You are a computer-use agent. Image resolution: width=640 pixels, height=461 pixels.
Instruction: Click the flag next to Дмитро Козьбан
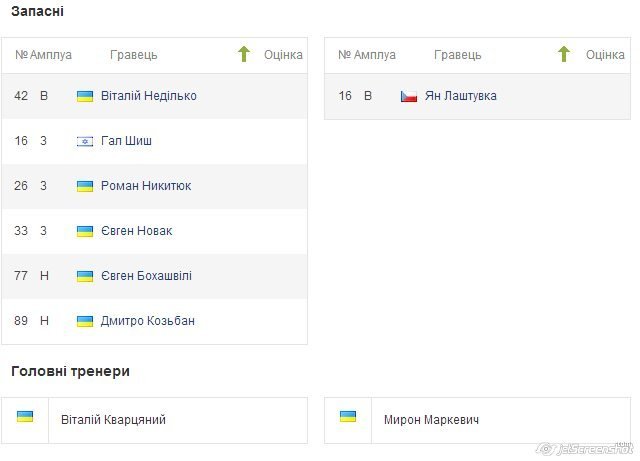click(x=85, y=322)
